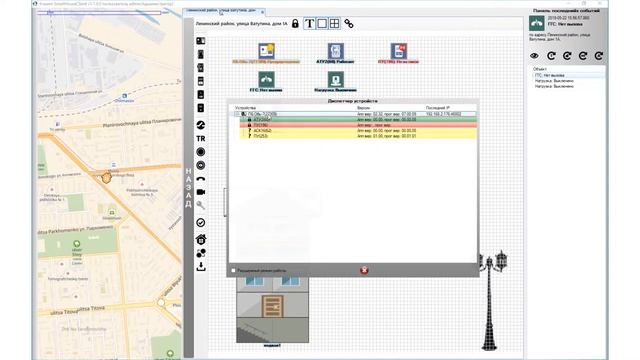Select the 'Нагрузка: Выключено' device icon on canvas
640x360 pixels.
click(335, 81)
